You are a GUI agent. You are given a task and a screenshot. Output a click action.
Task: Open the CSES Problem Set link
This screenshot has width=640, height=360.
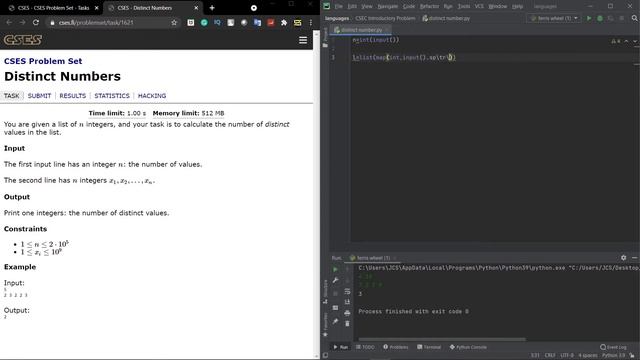tap(43, 61)
